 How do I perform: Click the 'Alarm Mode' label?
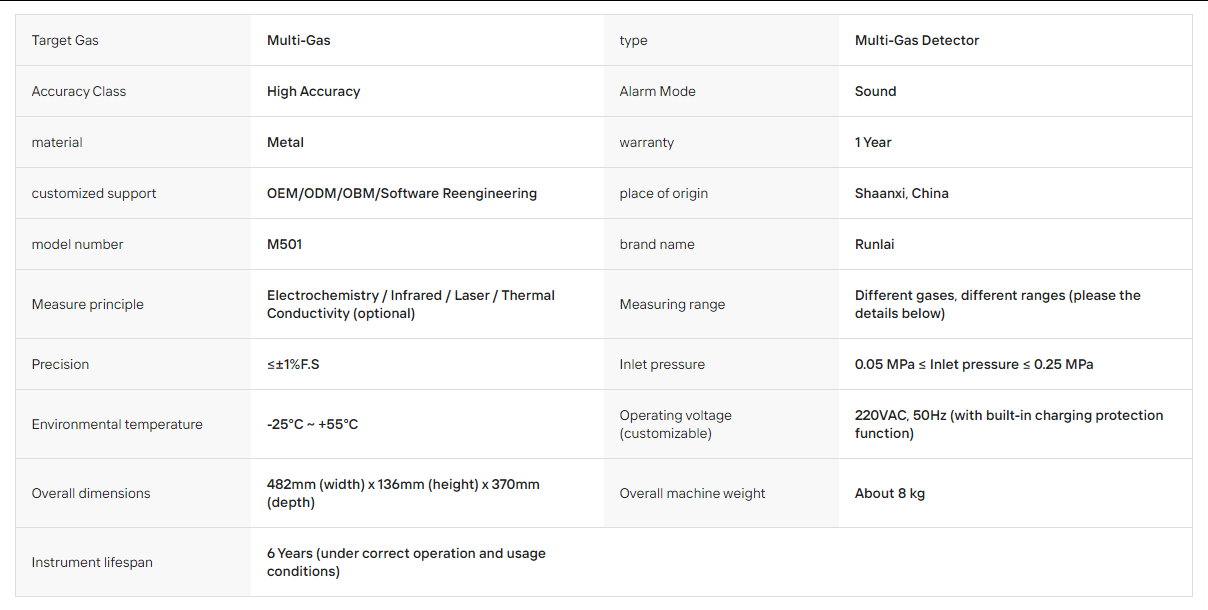point(657,91)
